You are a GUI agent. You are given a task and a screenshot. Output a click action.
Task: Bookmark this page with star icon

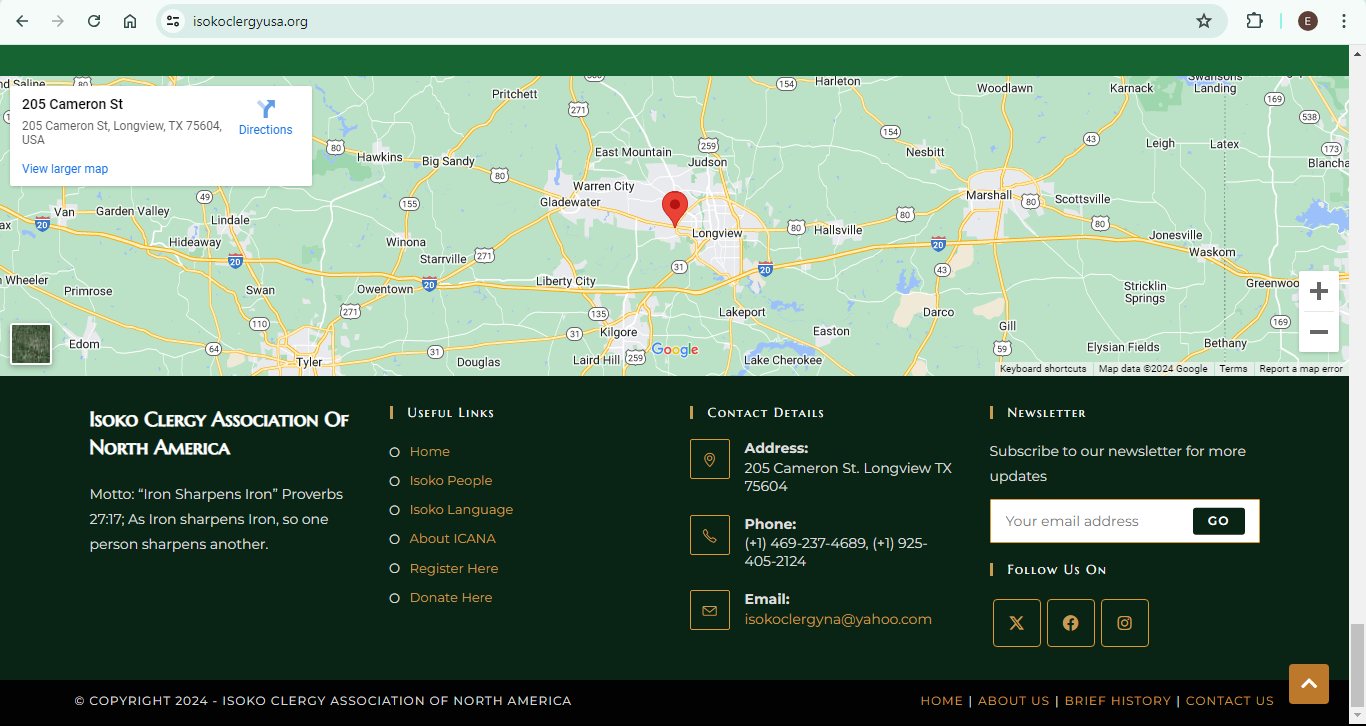pos(1204,21)
